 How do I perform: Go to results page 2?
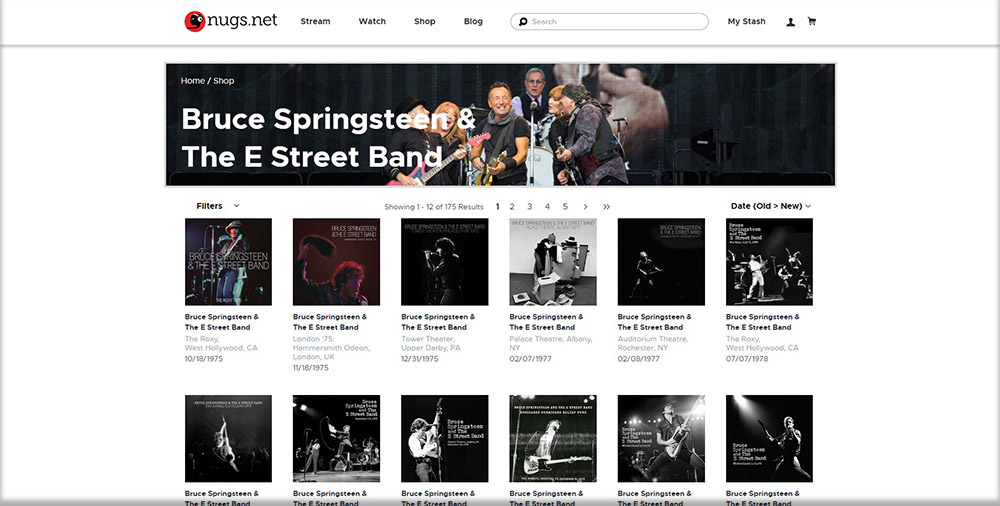click(x=512, y=207)
